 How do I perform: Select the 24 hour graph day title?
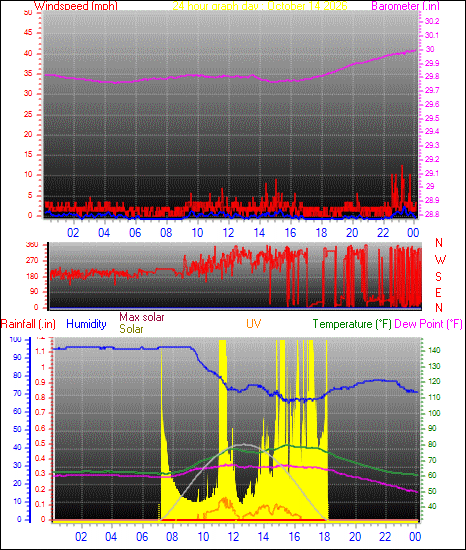260,6
